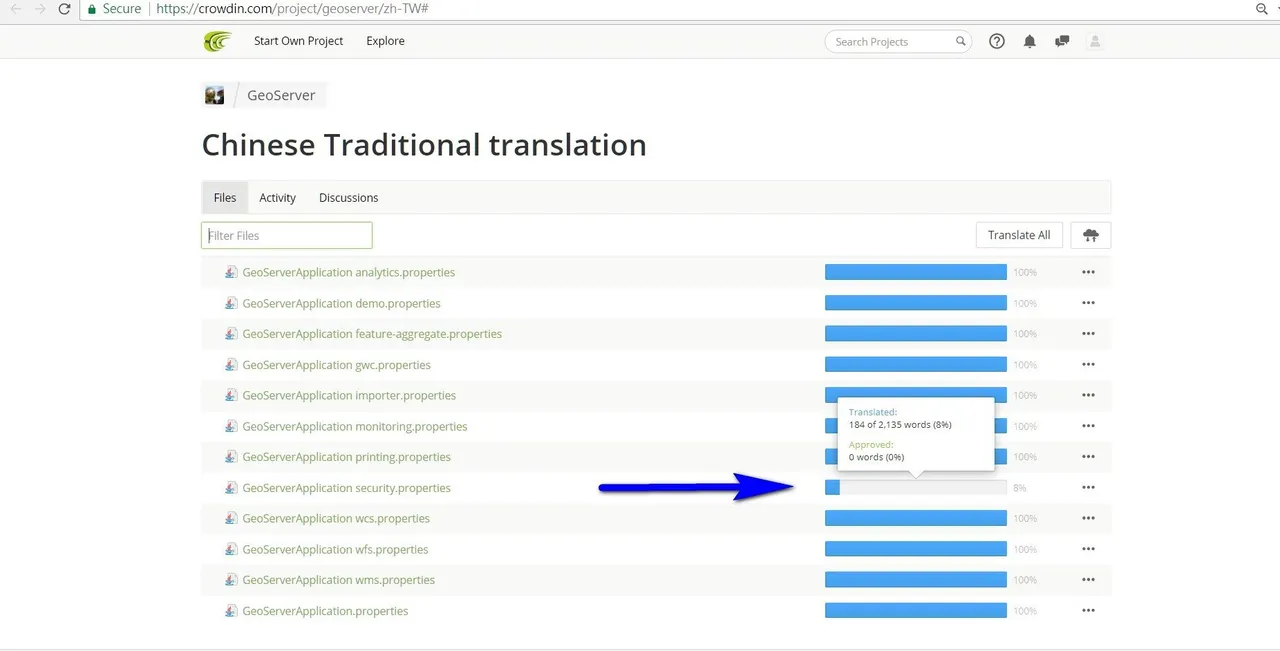1280x651 pixels.
Task: Click the 8% label for security.properties
Action: click(x=1020, y=488)
